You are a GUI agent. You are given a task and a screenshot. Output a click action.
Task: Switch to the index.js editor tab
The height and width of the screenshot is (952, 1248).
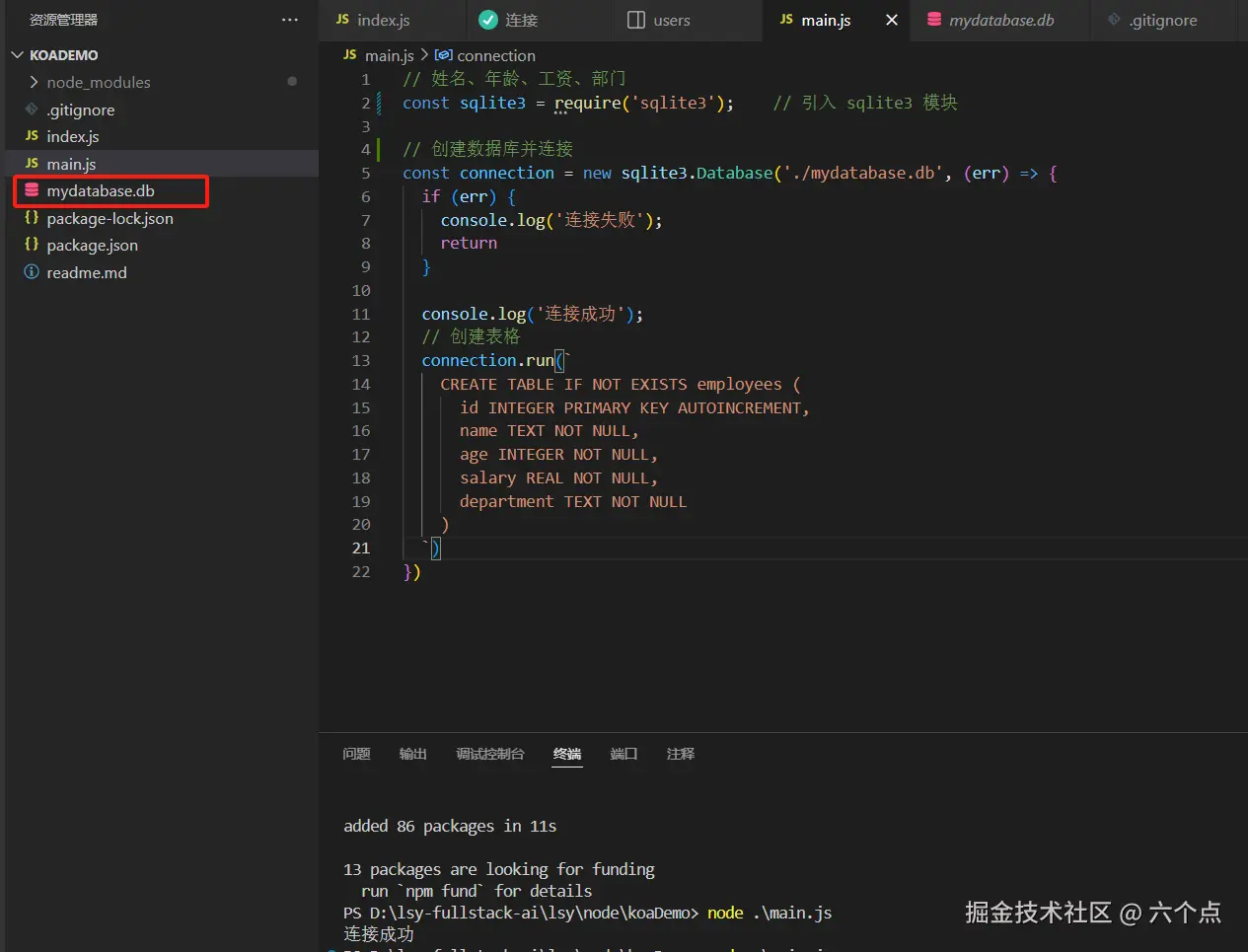[x=384, y=20]
